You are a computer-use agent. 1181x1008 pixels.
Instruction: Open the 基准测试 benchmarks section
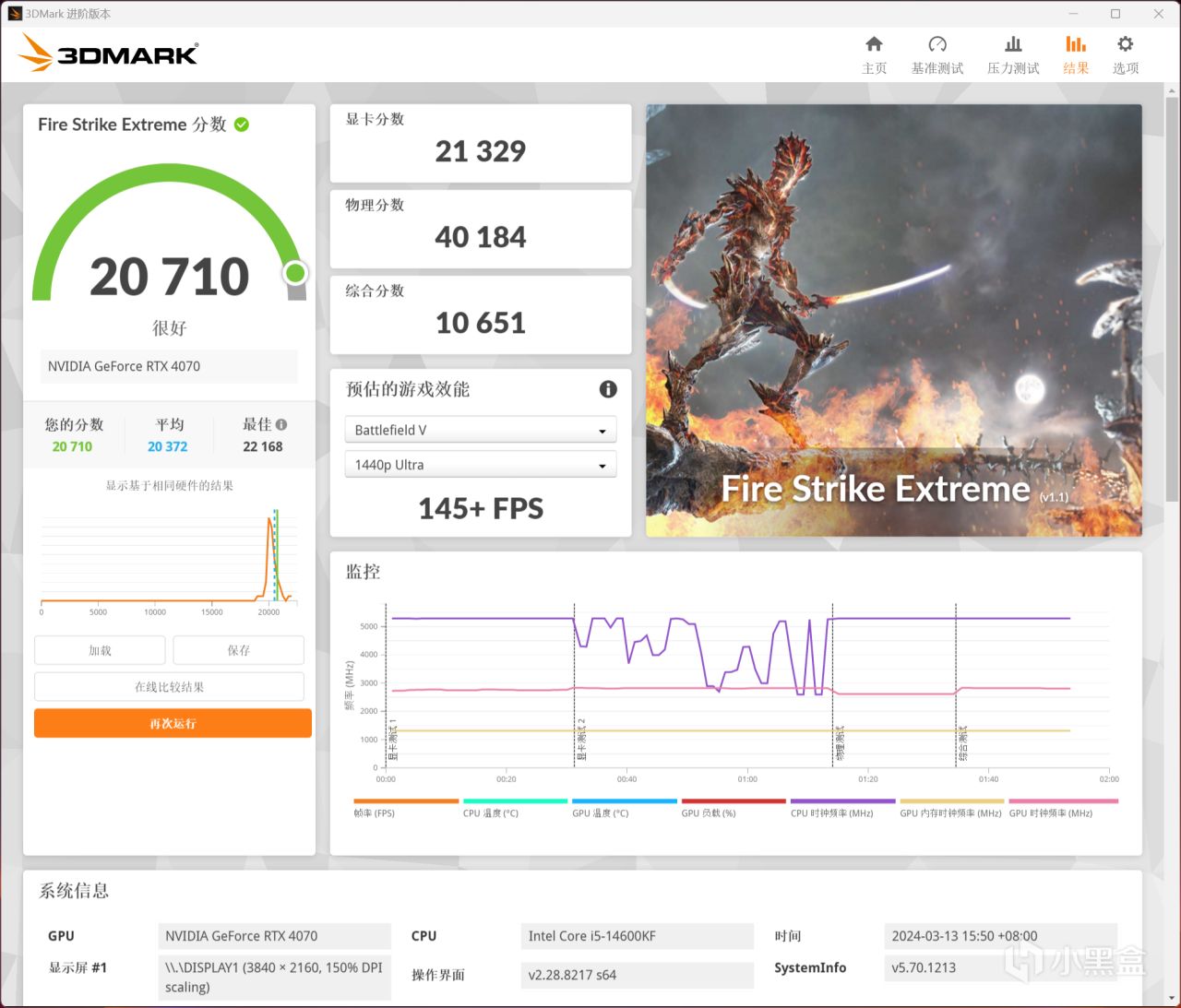[937, 55]
